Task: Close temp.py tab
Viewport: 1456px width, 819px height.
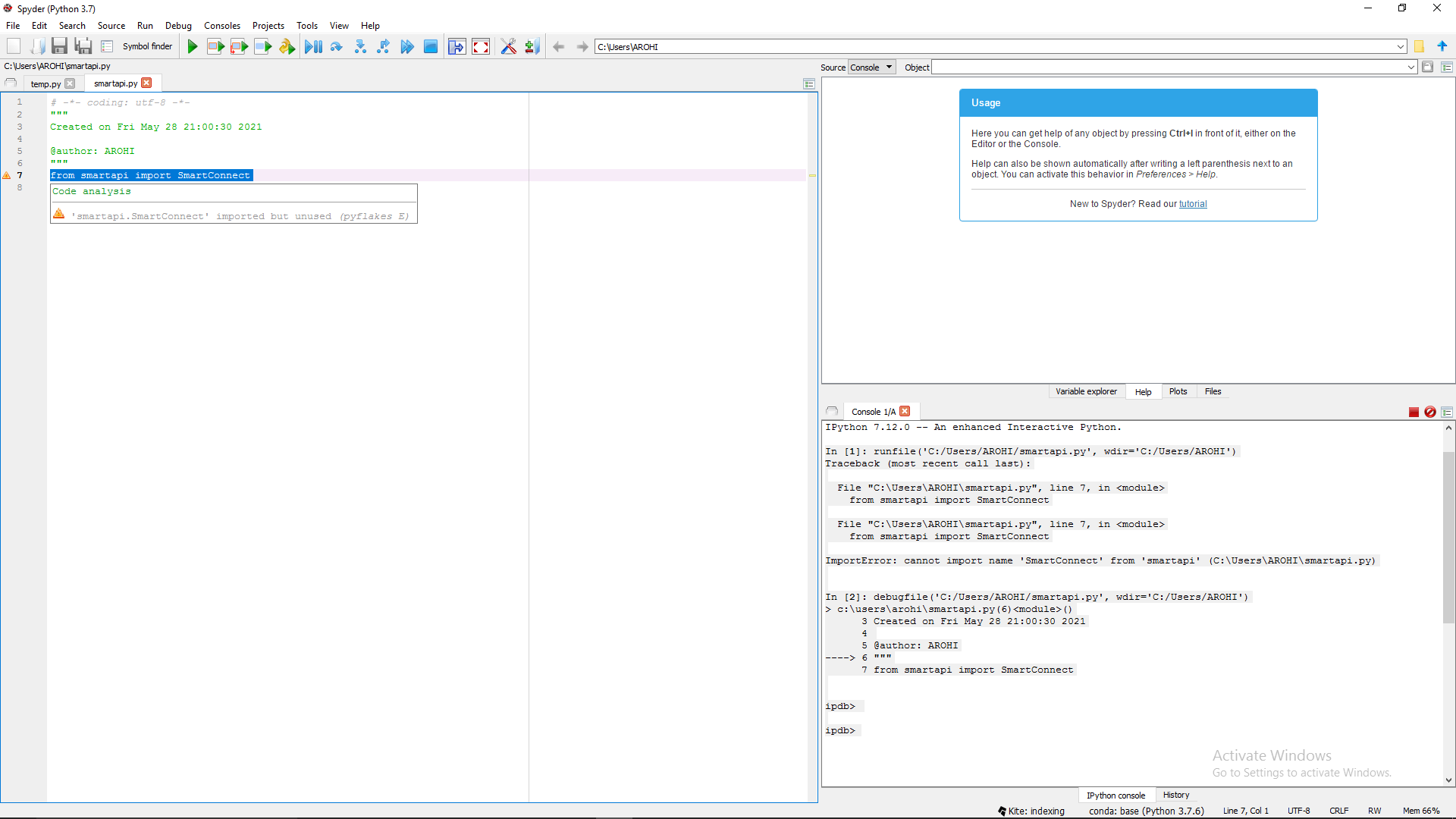Action: coord(70,83)
